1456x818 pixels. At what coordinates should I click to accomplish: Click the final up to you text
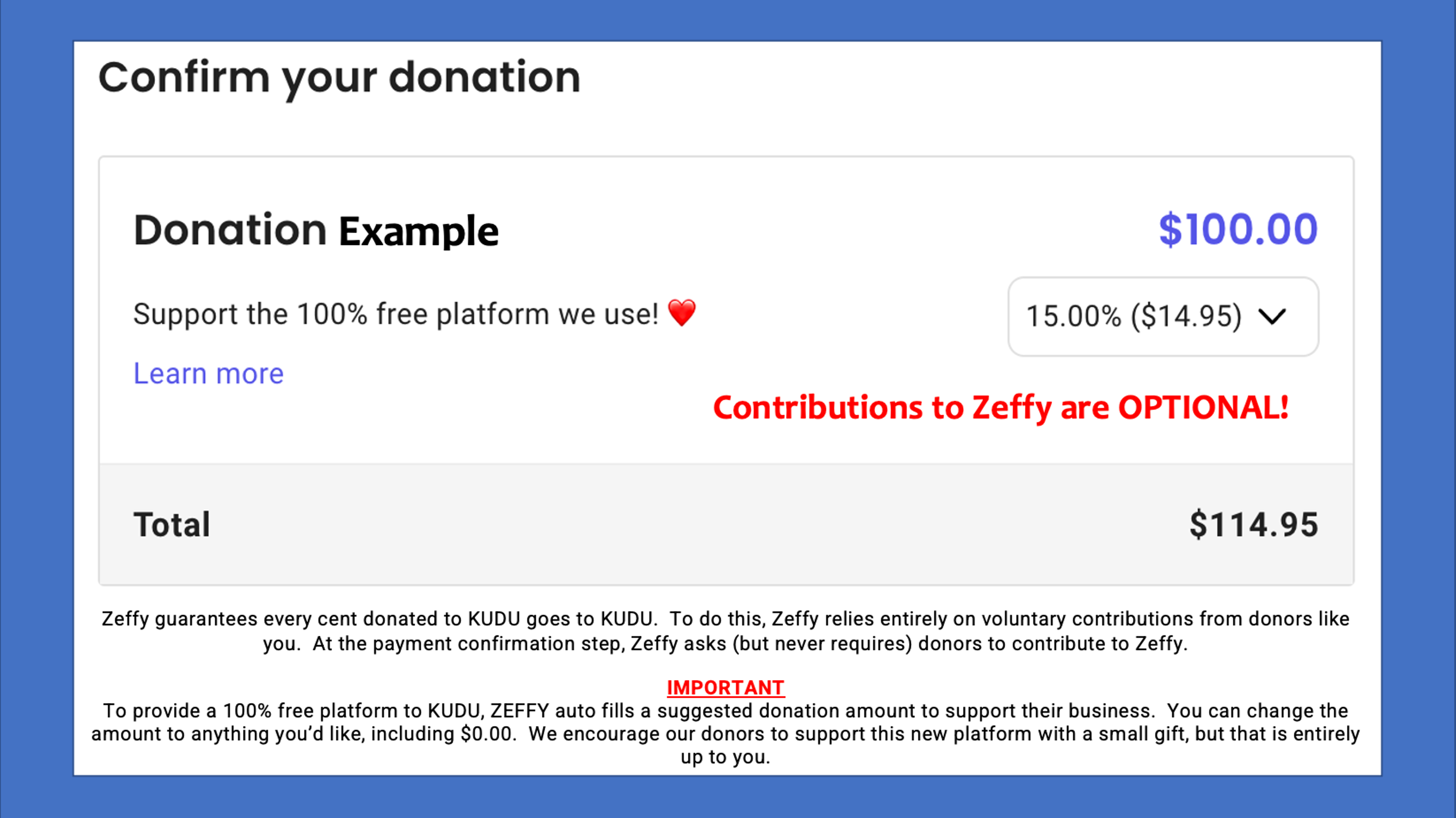click(x=726, y=757)
